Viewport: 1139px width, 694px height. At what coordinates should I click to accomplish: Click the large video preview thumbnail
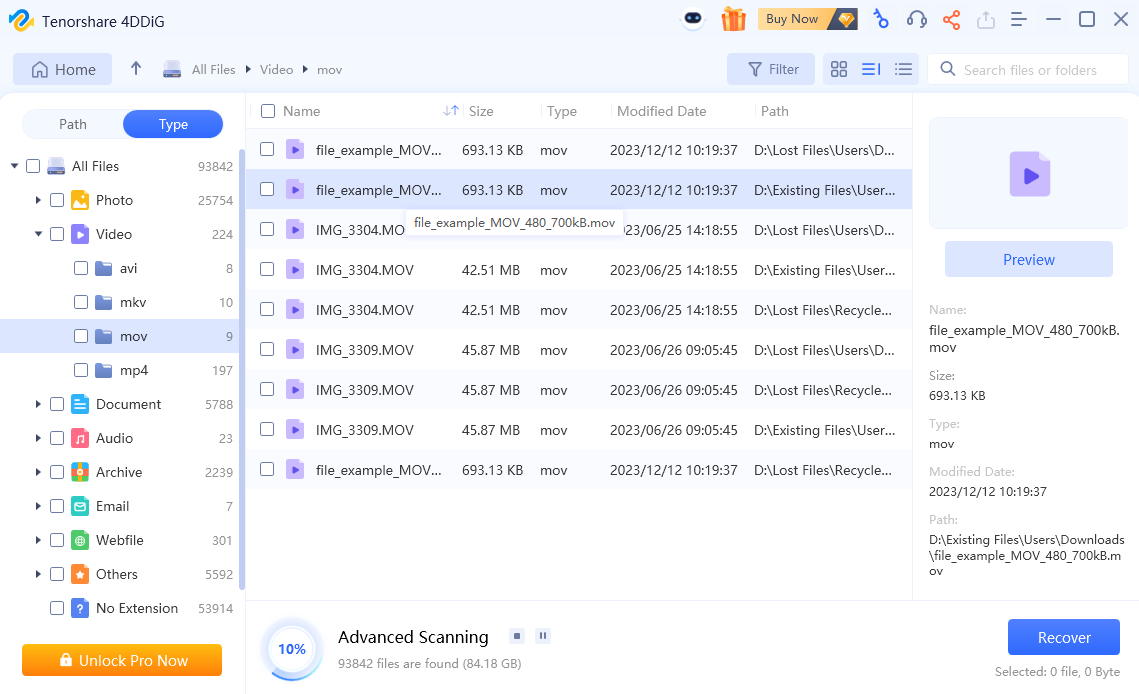[1029, 174]
